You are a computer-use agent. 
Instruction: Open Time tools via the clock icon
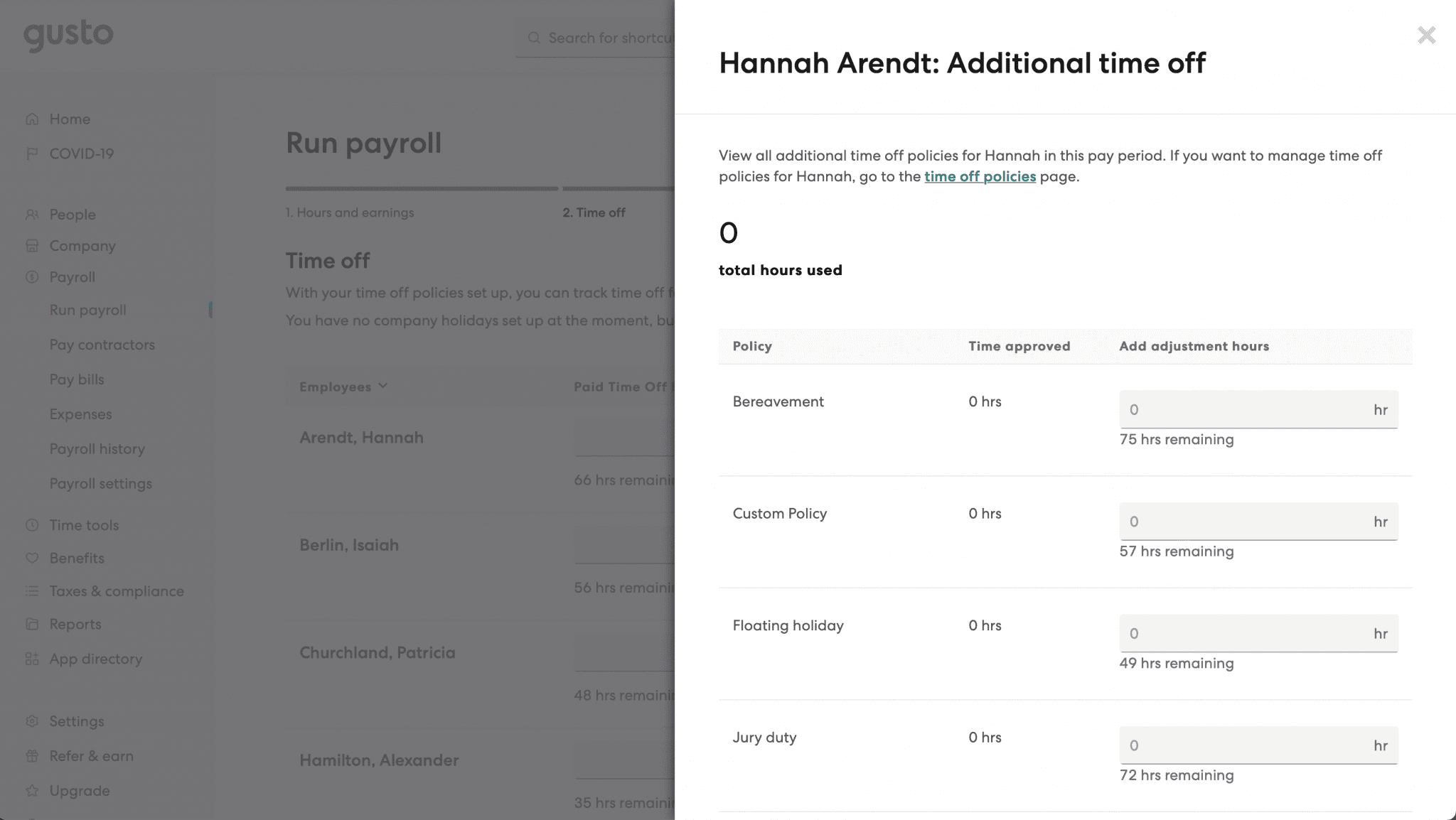tap(32, 524)
